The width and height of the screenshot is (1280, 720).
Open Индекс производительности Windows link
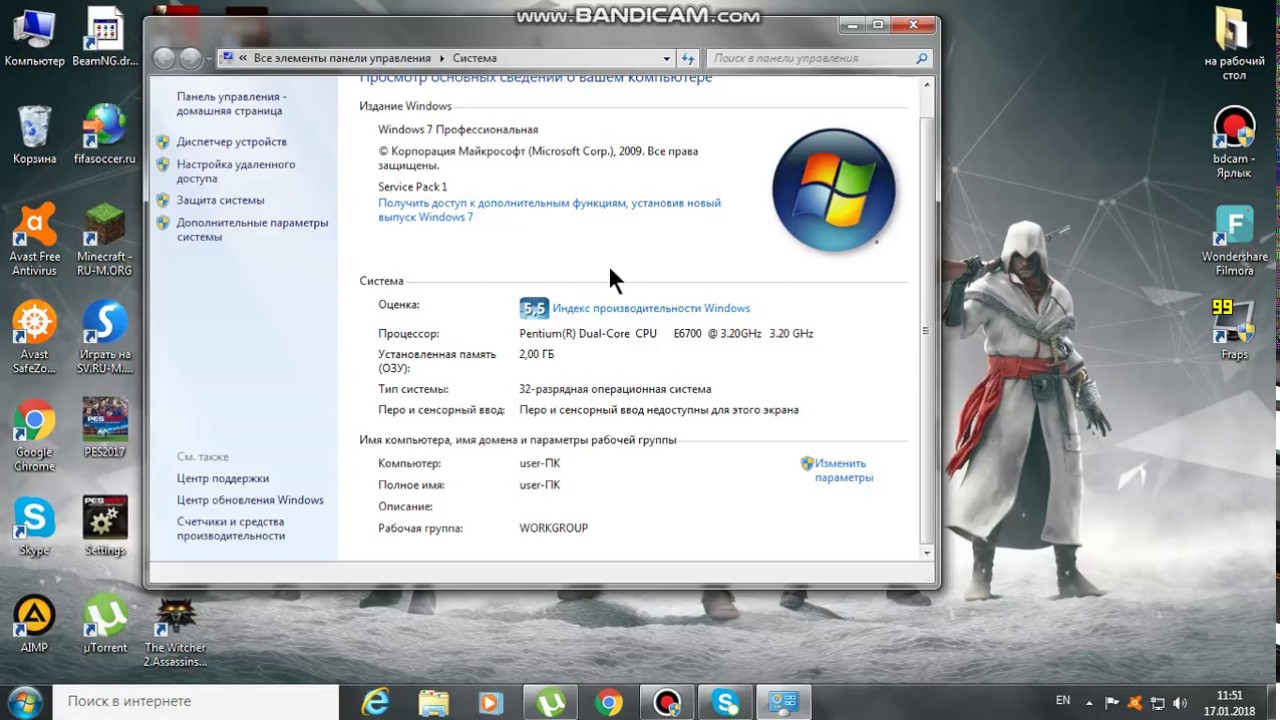pos(651,308)
